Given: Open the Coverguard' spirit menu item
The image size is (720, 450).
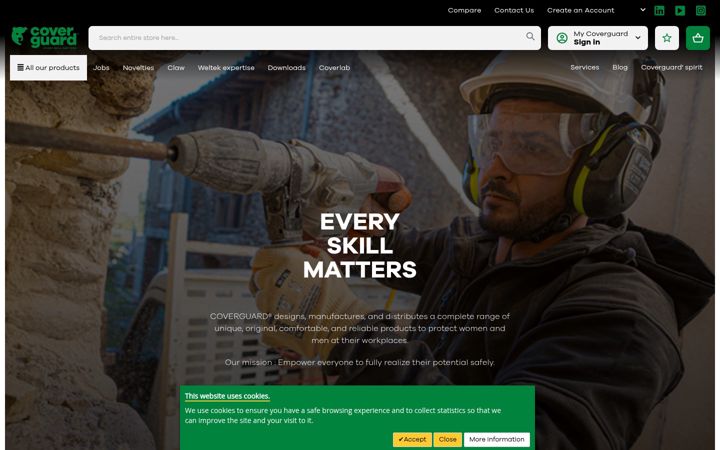Looking at the screenshot, I should click(x=671, y=67).
